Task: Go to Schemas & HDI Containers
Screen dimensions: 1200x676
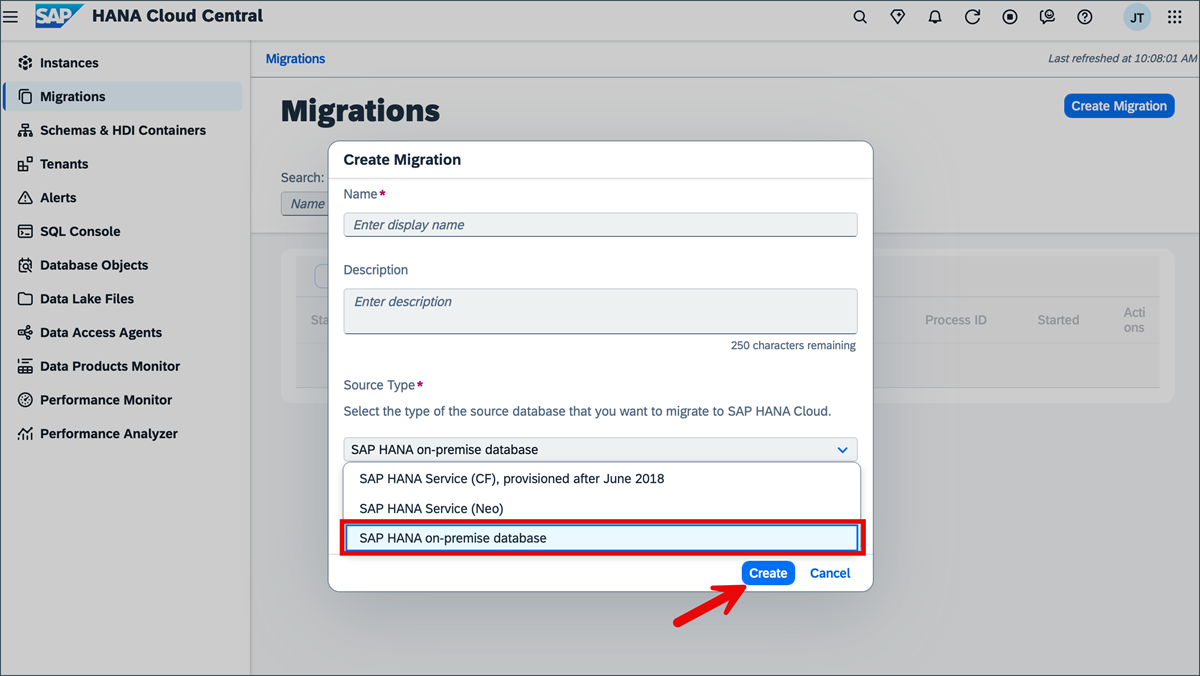Action: click(x=122, y=130)
